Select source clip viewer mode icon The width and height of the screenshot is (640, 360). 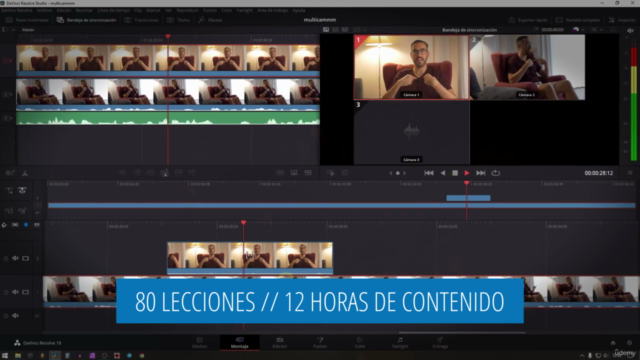pos(326,30)
